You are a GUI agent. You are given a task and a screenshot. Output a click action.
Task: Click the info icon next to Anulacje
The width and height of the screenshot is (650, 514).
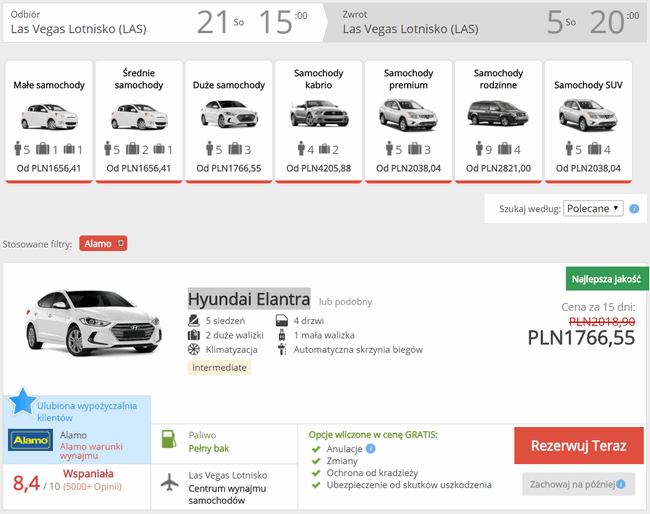point(371,449)
